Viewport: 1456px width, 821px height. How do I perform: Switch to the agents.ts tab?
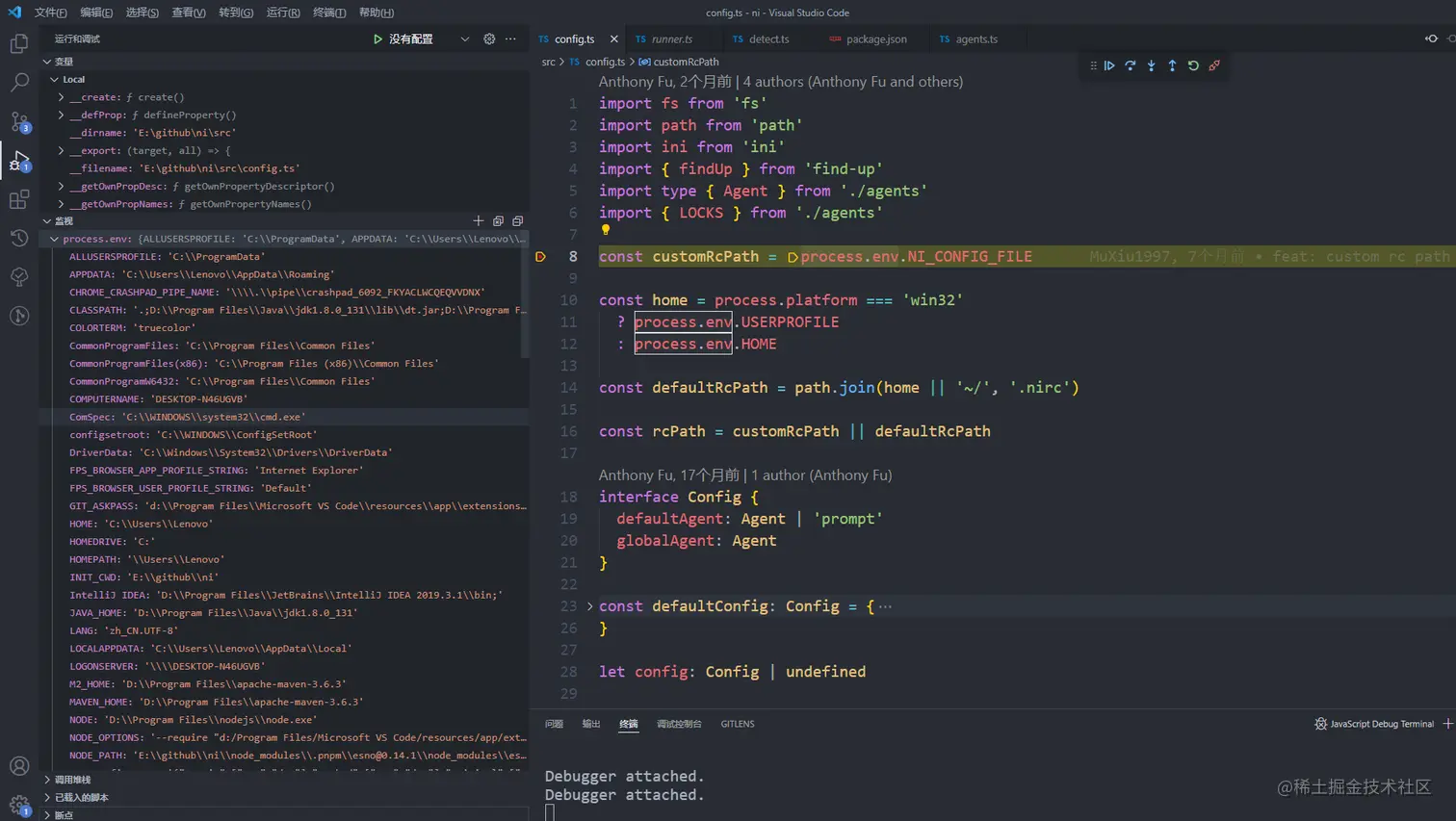(x=976, y=39)
